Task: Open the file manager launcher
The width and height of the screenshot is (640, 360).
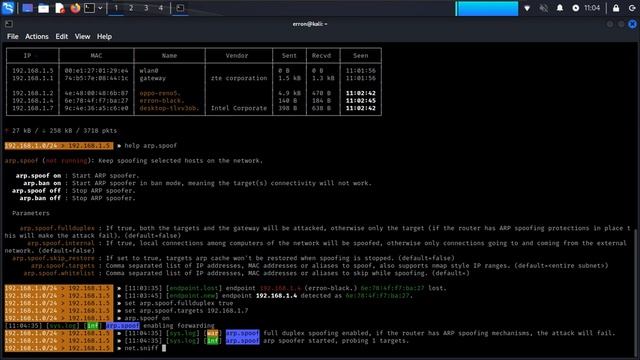Action: point(43,8)
